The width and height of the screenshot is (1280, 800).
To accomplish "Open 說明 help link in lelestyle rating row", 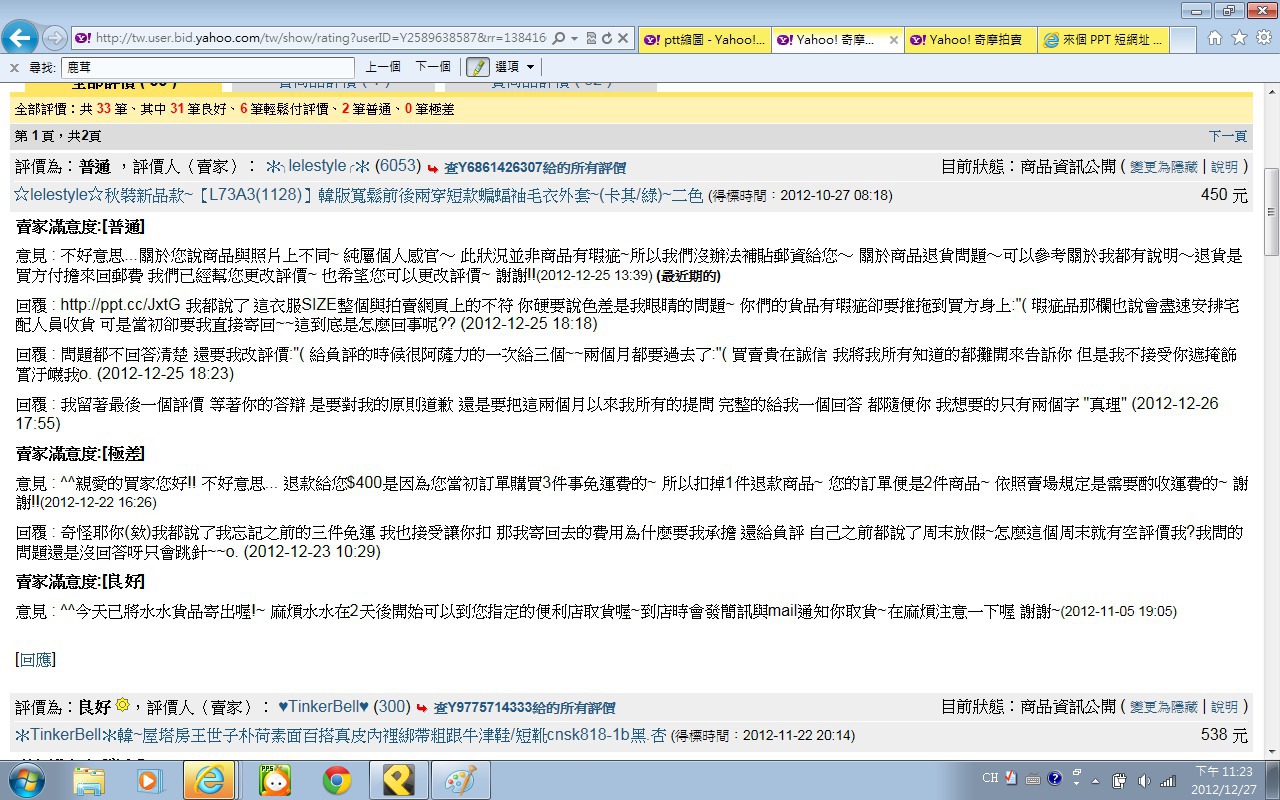I will click(x=1224, y=167).
